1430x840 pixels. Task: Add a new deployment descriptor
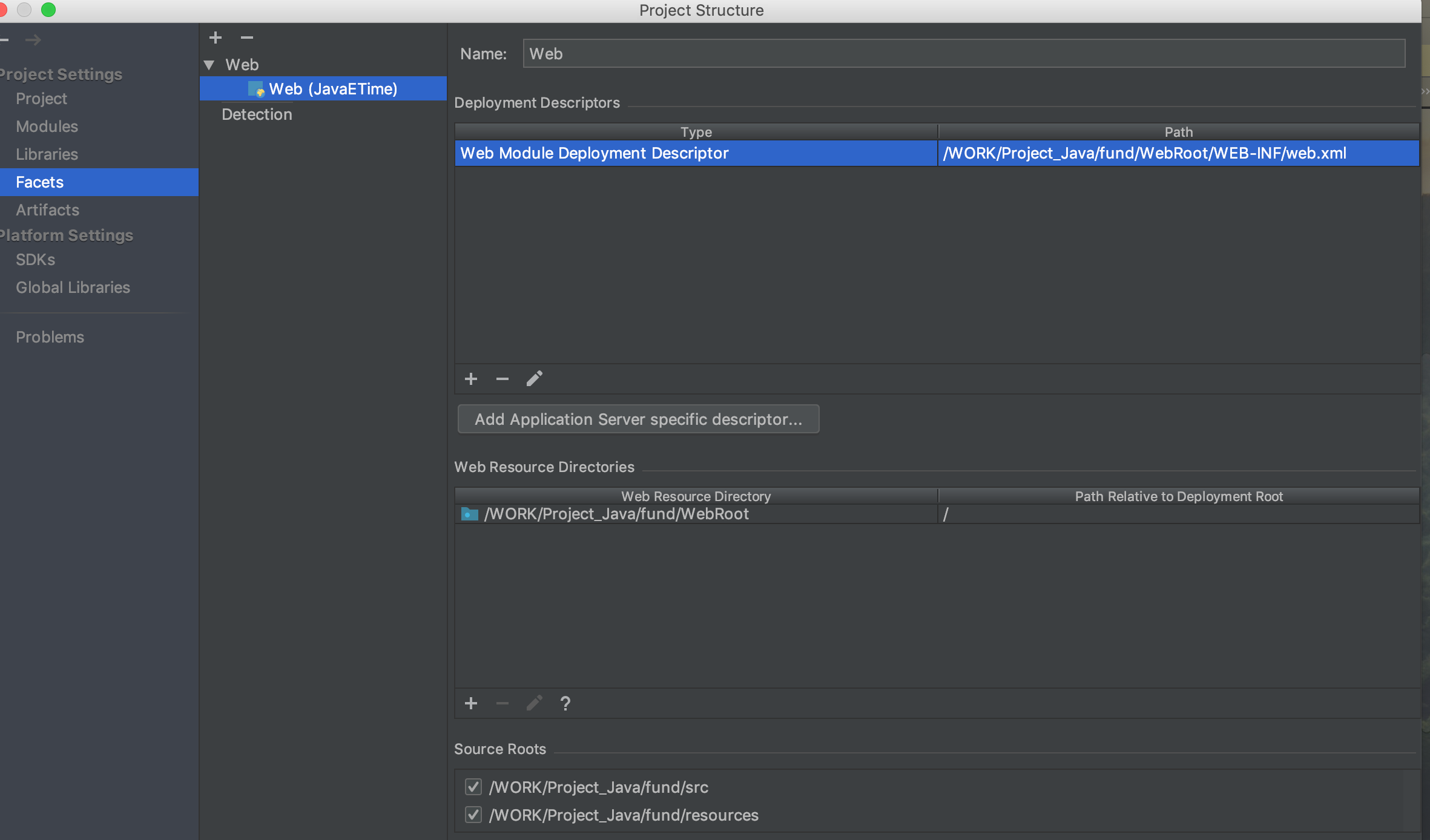pyautogui.click(x=471, y=379)
